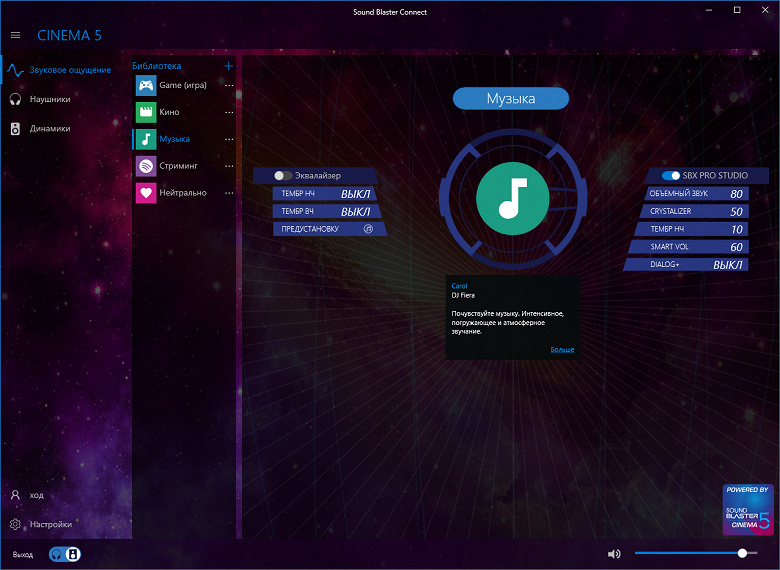Open more options for Кино profile
780x570 pixels.
pos(229,112)
